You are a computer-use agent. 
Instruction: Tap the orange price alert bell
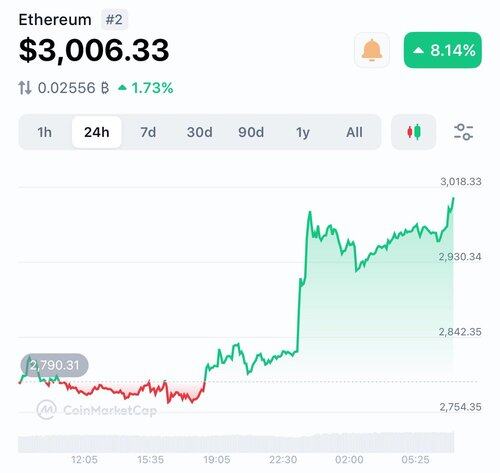(x=372, y=50)
